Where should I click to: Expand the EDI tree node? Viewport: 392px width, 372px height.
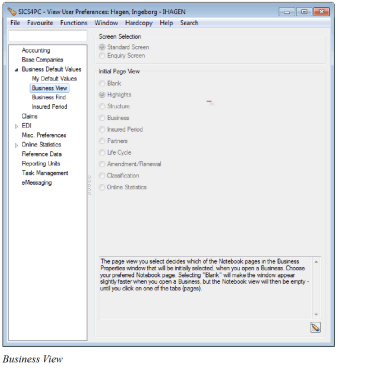point(16,126)
